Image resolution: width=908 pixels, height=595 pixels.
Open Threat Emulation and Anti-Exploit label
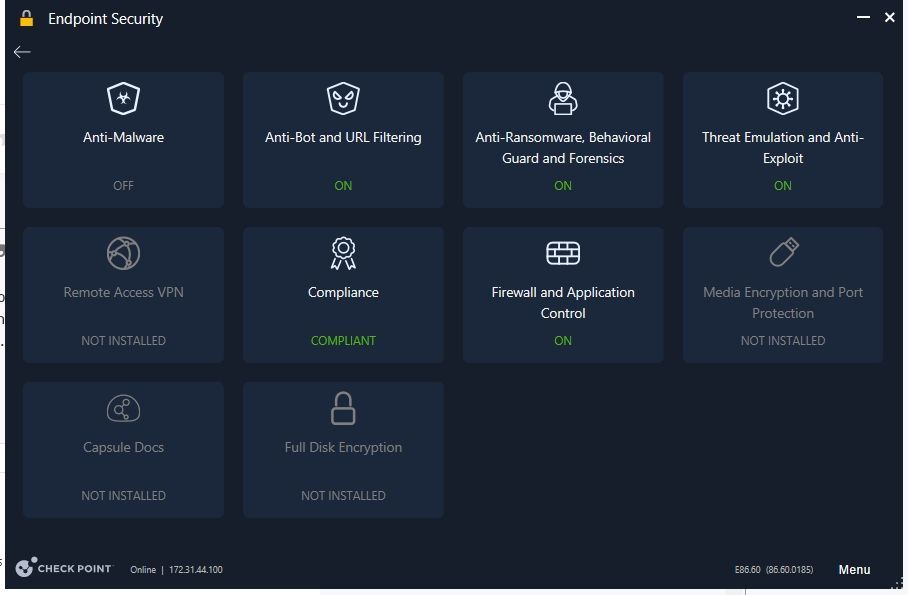coord(782,147)
